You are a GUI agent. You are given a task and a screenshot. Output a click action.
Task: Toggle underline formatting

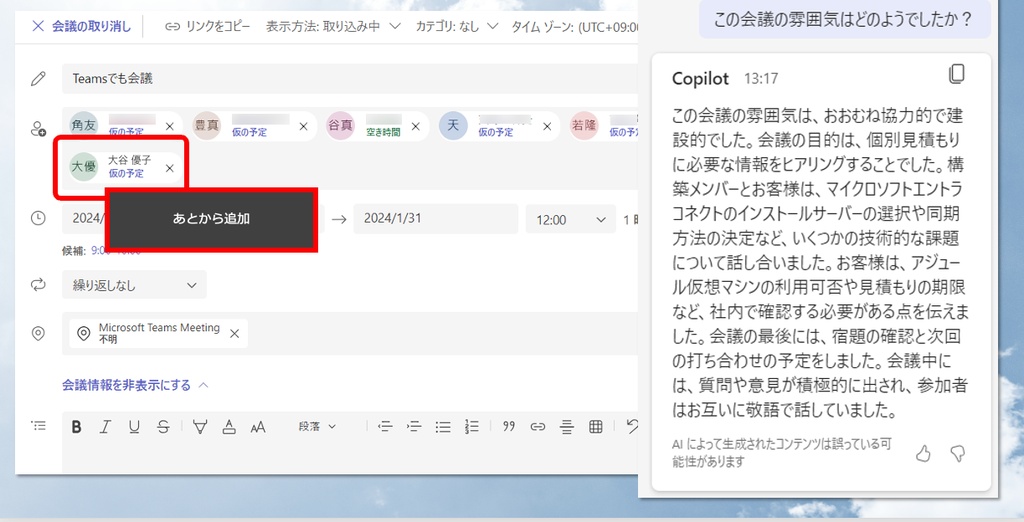pyautogui.click(x=134, y=427)
